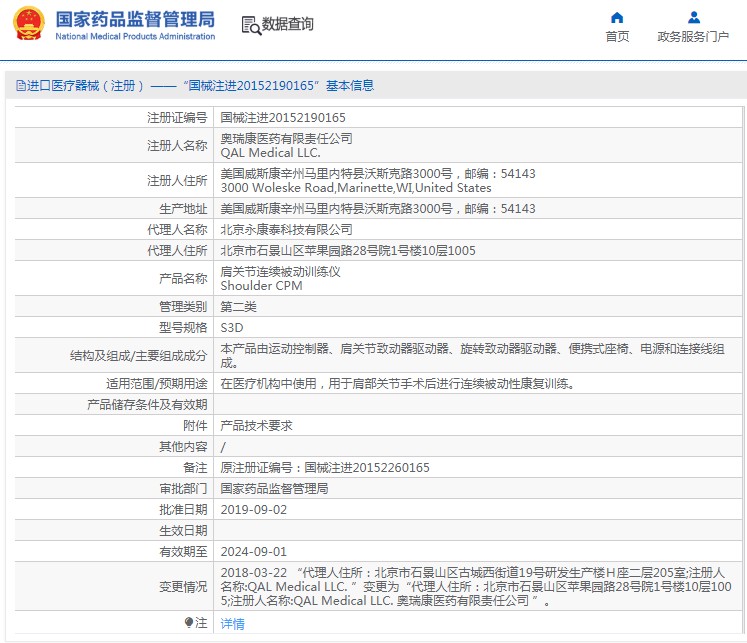Click the 首页 text link
The image size is (747, 643).
(617, 37)
